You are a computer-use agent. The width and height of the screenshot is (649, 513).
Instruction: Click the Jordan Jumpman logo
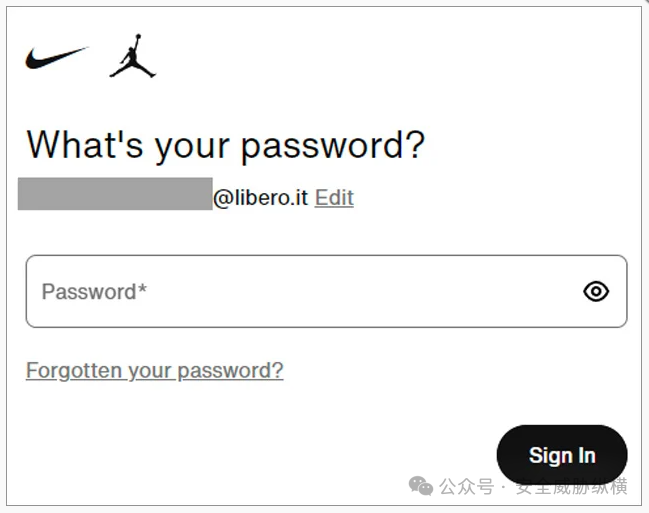tap(132, 55)
